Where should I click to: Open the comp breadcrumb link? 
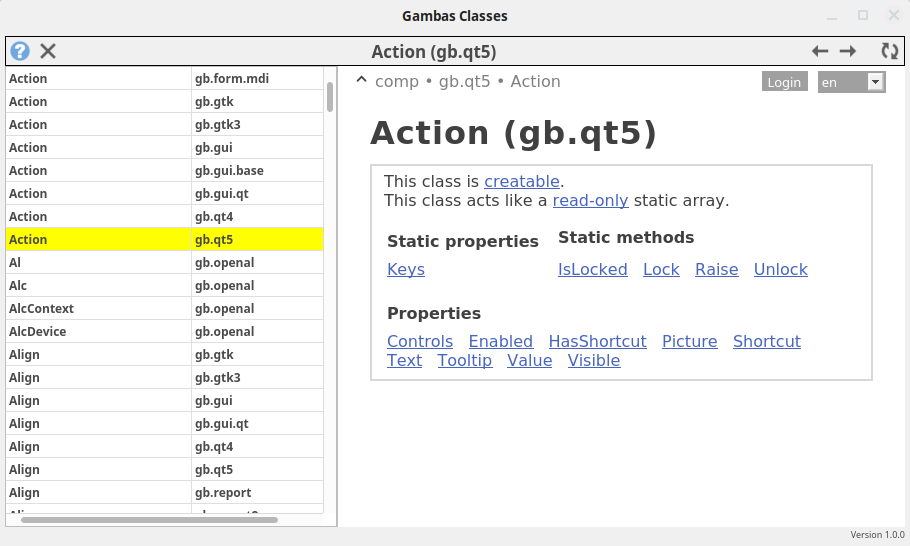click(396, 82)
